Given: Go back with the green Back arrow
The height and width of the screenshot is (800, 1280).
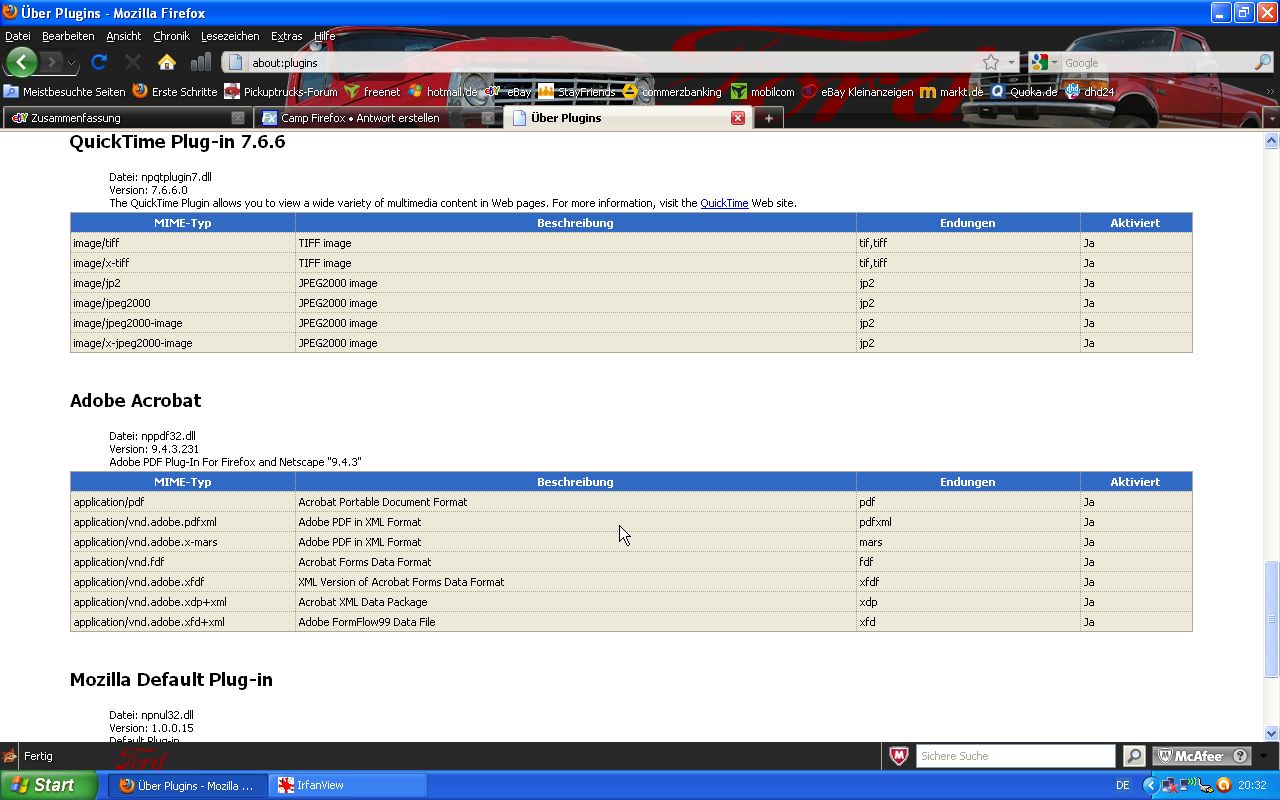Looking at the screenshot, I should click(x=21, y=62).
